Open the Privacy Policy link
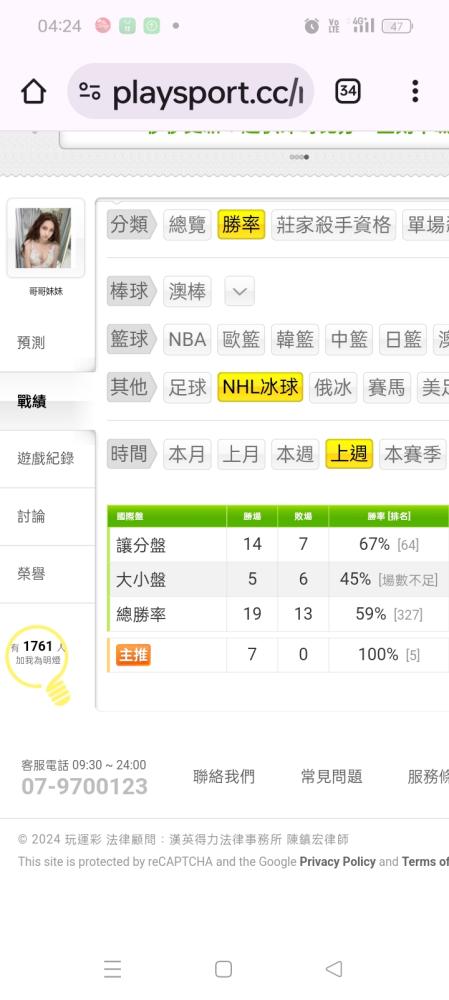The image size is (449, 1000). point(337,862)
